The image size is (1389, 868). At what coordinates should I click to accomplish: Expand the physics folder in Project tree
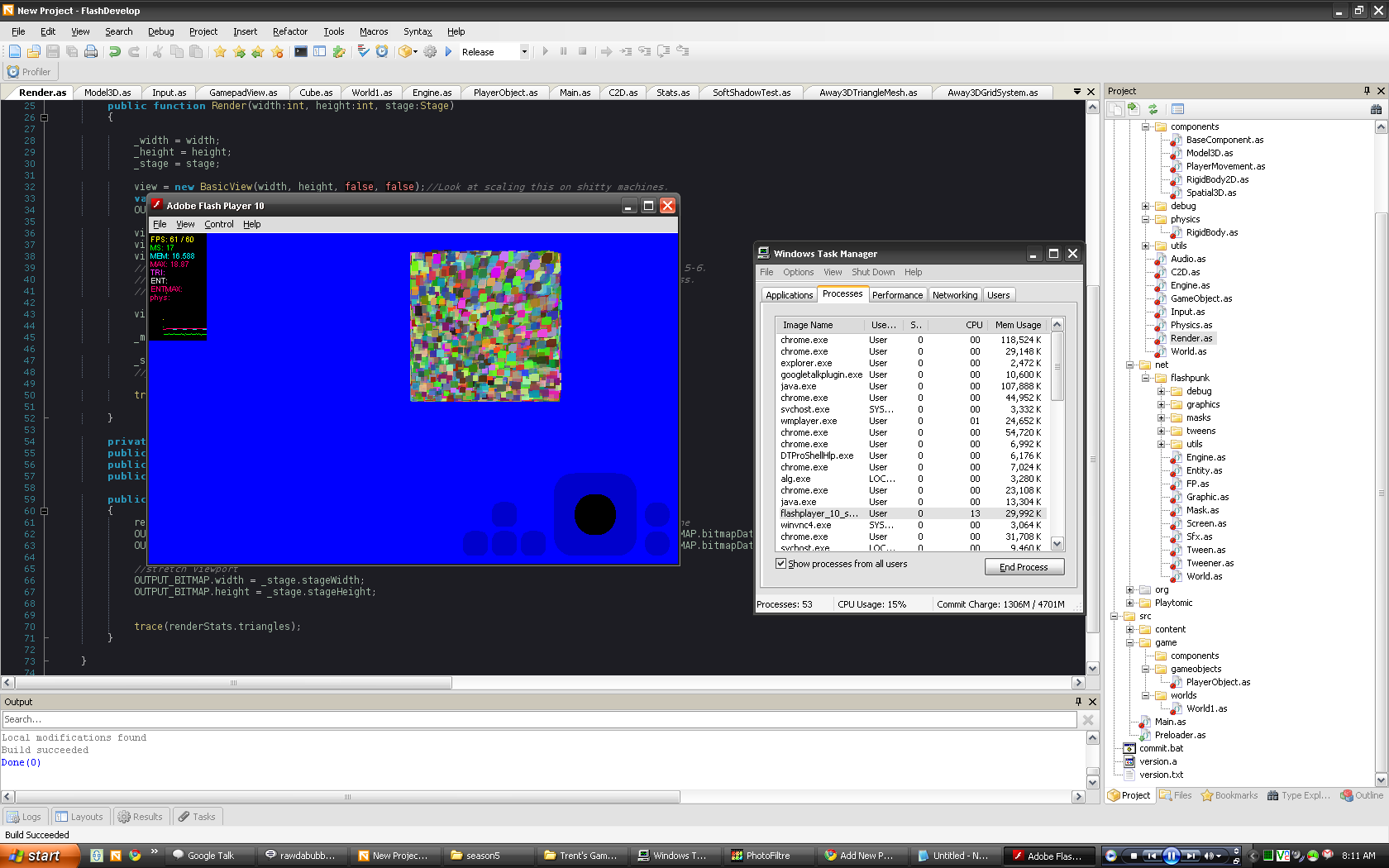point(1145,219)
